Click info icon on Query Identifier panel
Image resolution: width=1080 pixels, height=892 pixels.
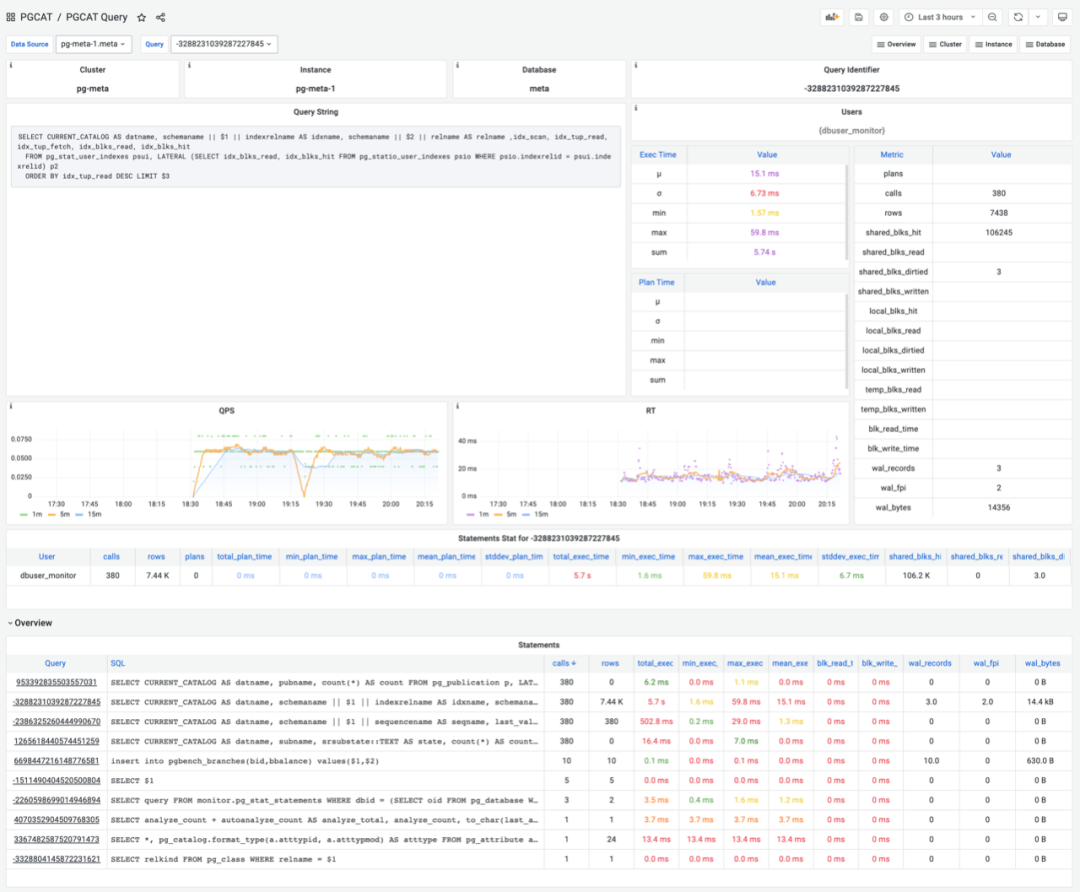pos(636,65)
